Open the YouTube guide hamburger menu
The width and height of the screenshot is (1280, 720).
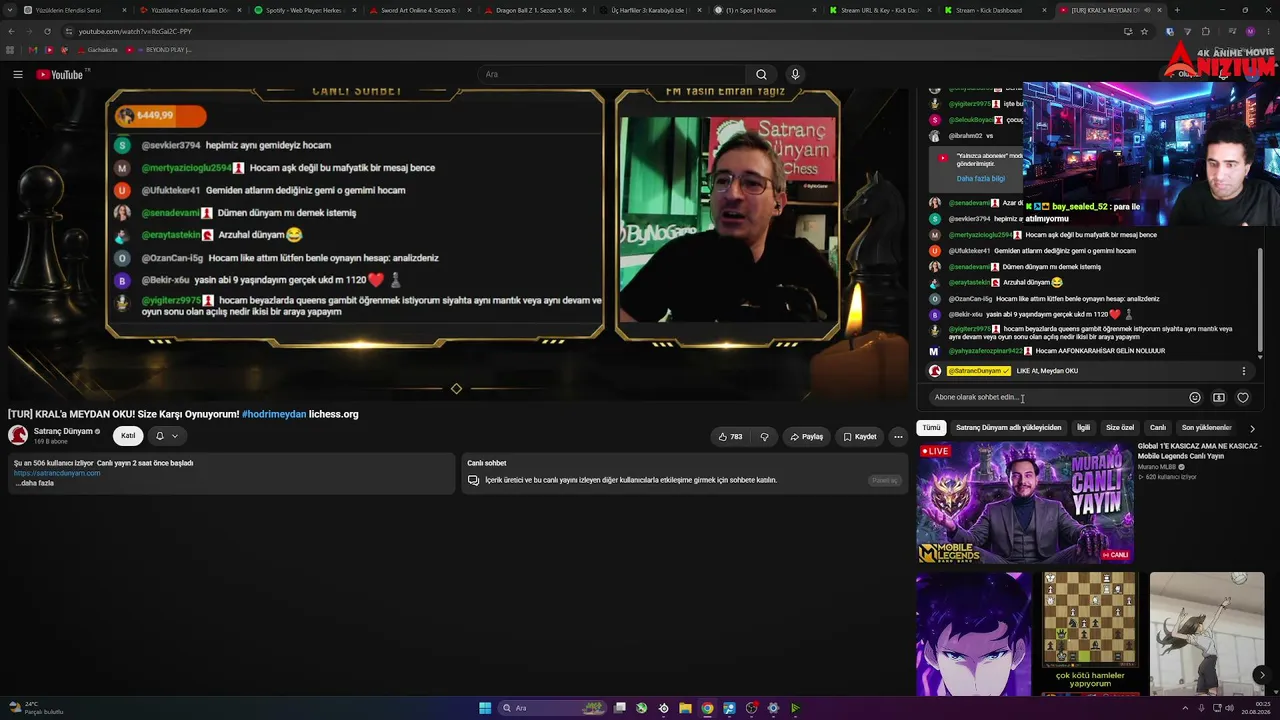click(x=18, y=74)
